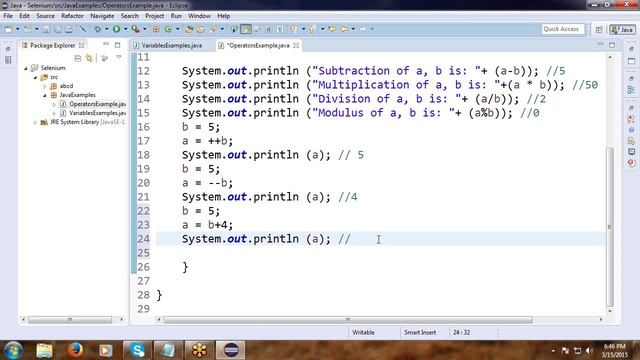This screenshot has height=360, width=640.
Task: Toggle Mark Occurrences highlighted toolbar button
Action: point(246,29)
